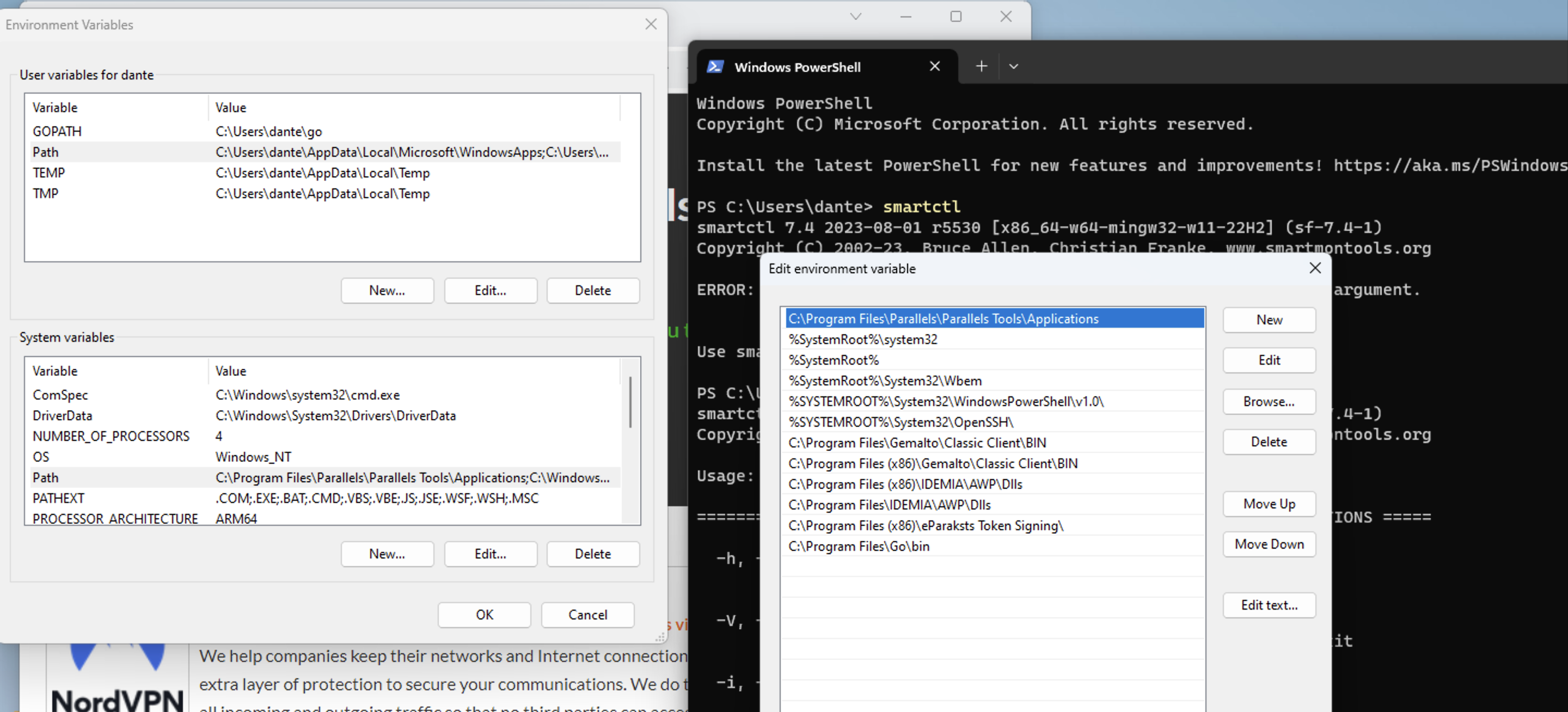Click Edit... under User variables for dante
Screen dimensions: 1568x712
[x=491, y=290]
